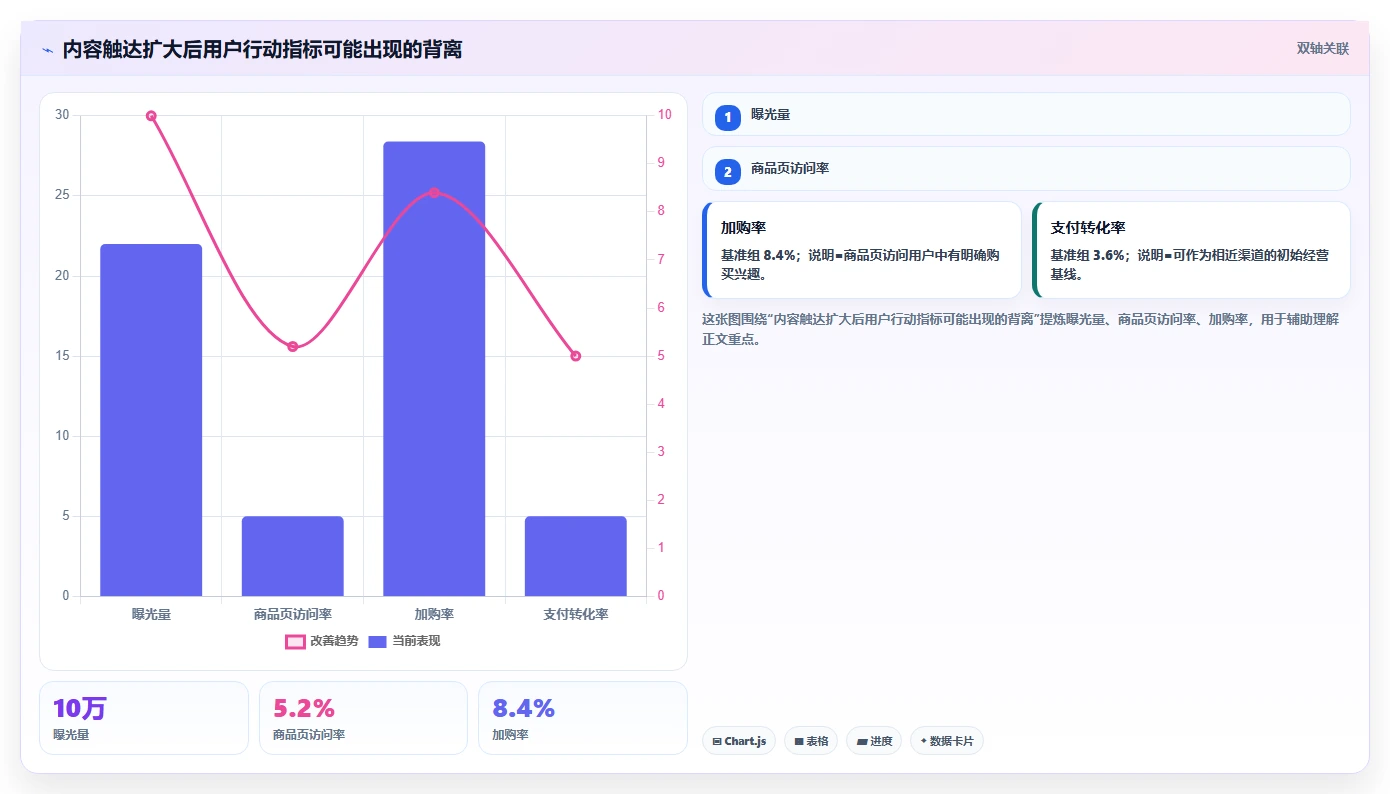Click the 加购率 bar in the chart
This screenshot has width=1390, height=794.
click(x=434, y=369)
